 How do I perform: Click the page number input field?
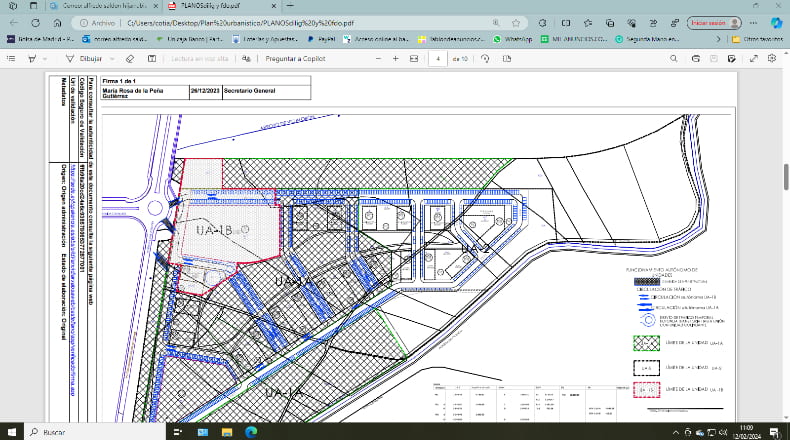click(438, 59)
